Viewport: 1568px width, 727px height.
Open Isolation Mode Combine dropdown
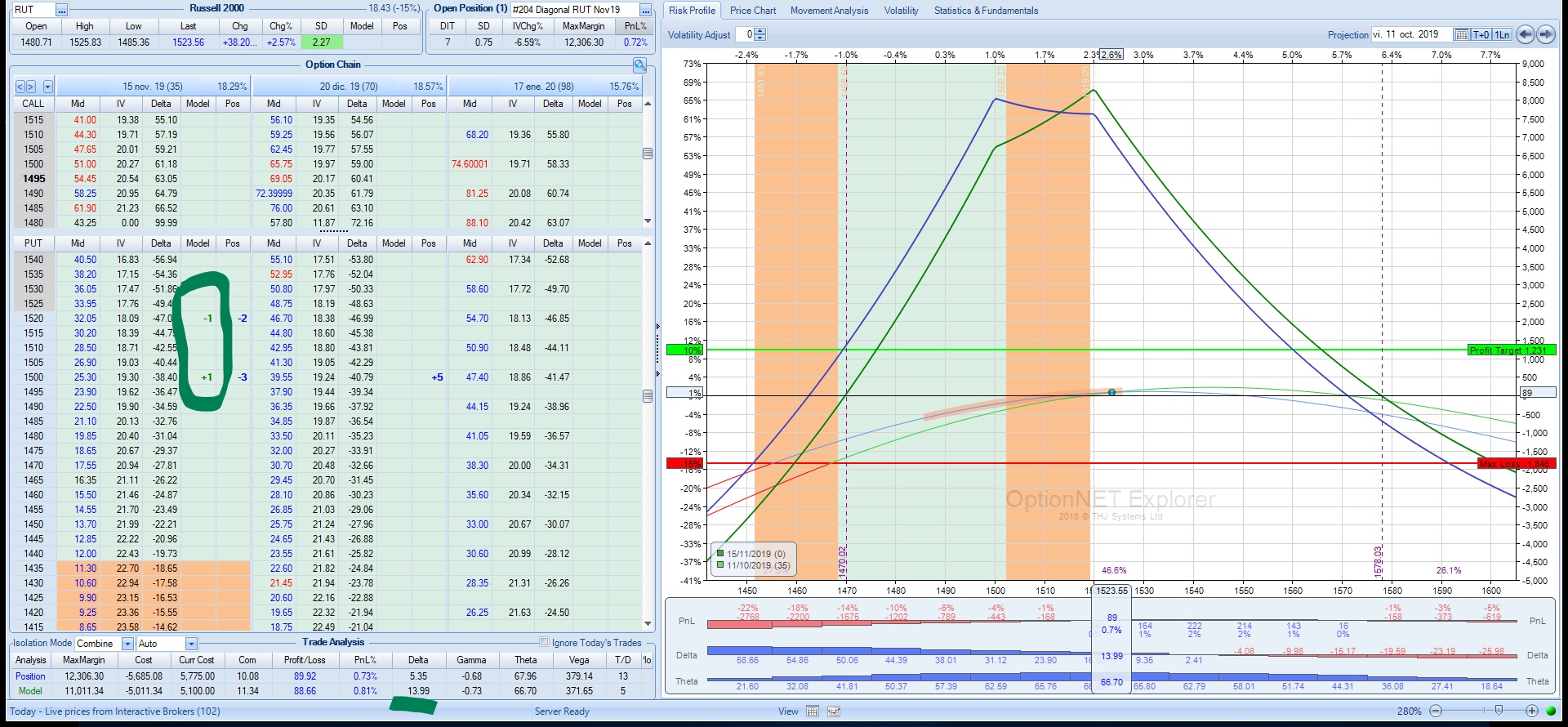(x=127, y=644)
